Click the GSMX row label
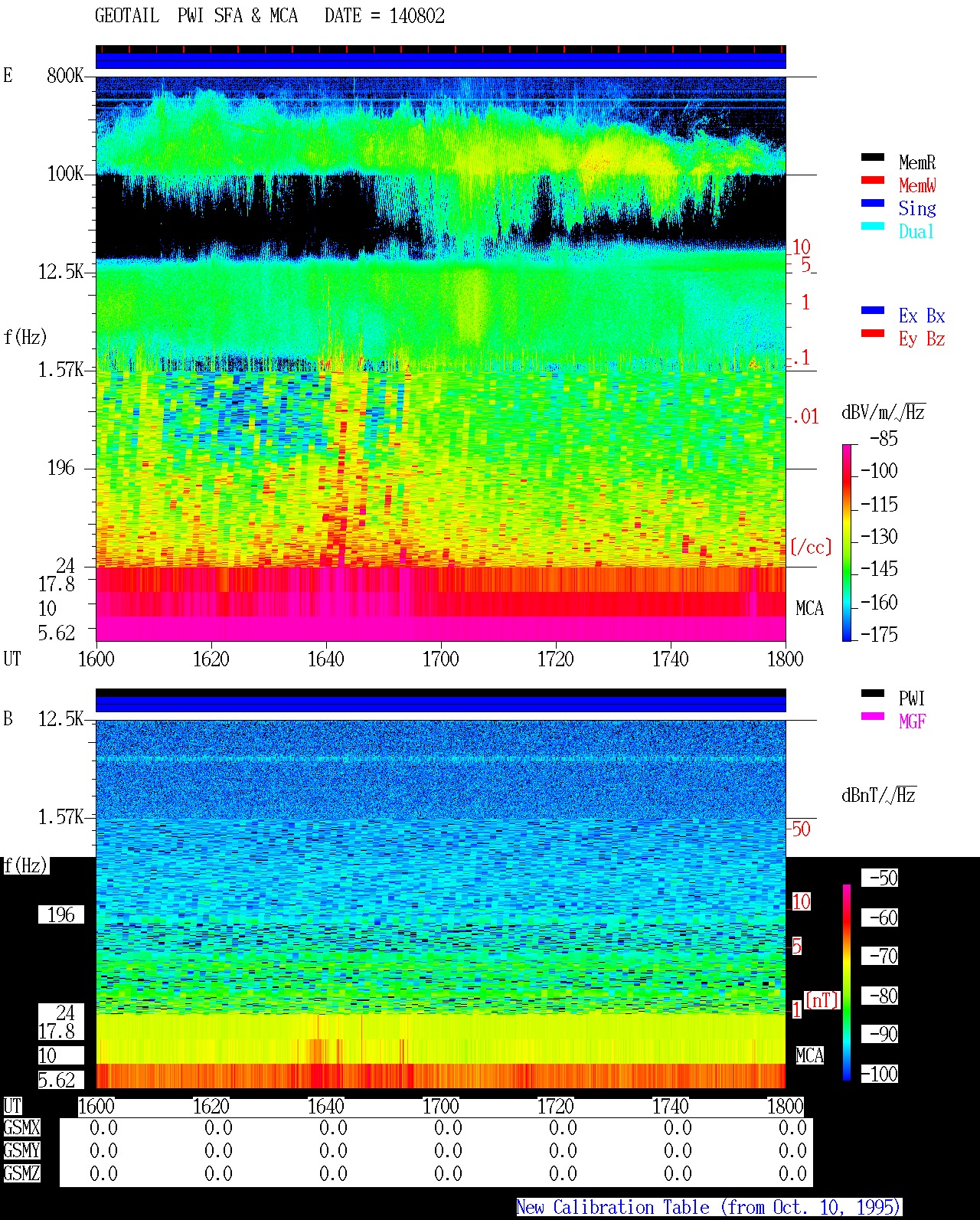The width and height of the screenshot is (980, 1220). click(21, 1128)
